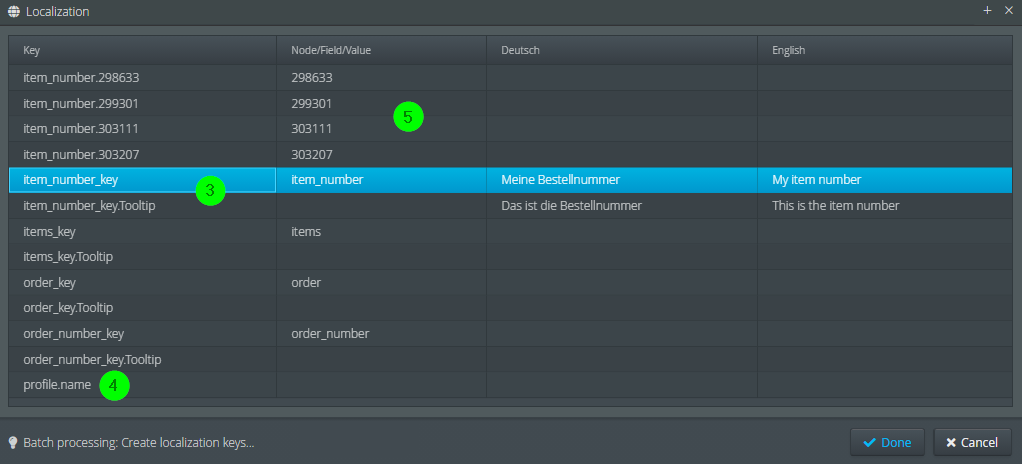Click the Das ist die Bestellnummer cell
Viewport: 1022px width, 464px height.
coord(622,206)
